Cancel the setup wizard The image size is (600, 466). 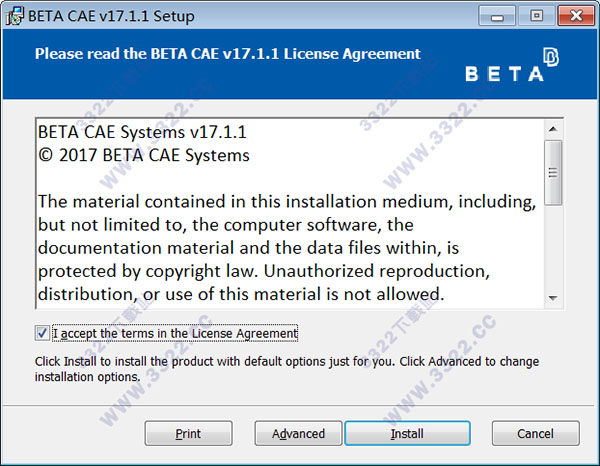coord(536,433)
